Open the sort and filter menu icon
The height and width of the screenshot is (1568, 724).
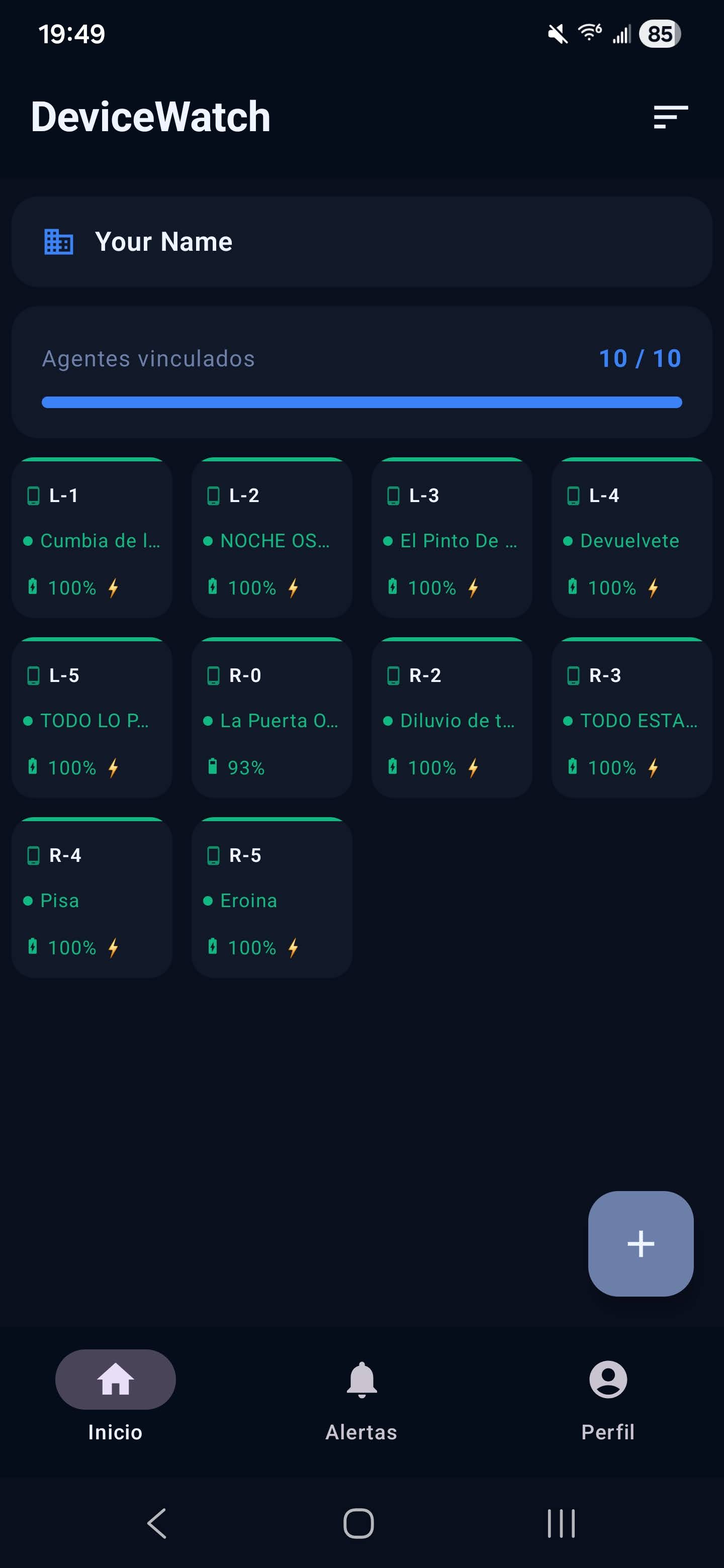click(x=670, y=117)
